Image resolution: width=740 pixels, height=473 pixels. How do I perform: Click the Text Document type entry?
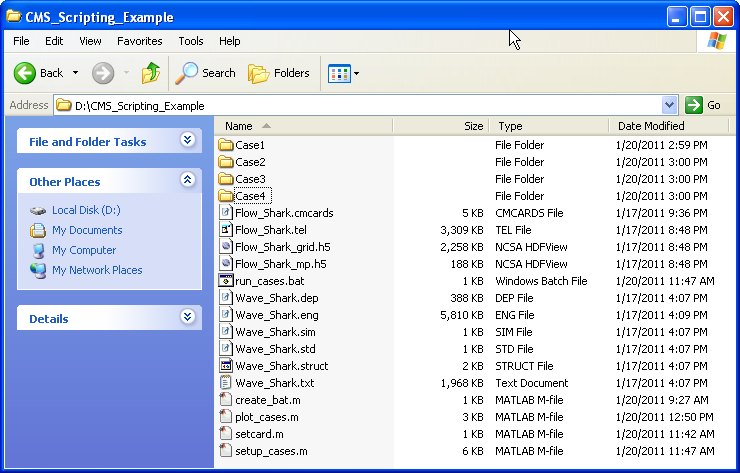tap(531, 383)
